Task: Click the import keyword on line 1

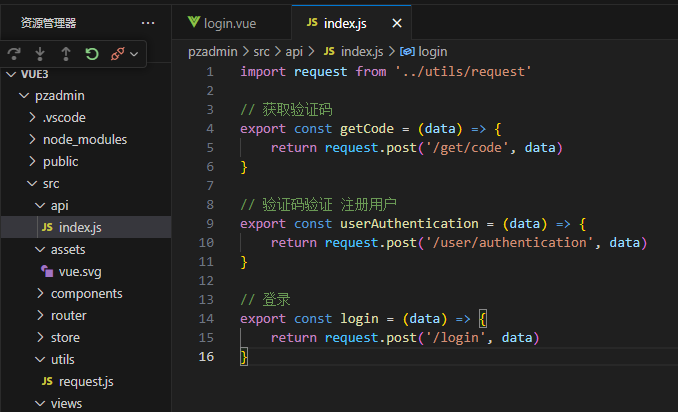Action: point(263,72)
